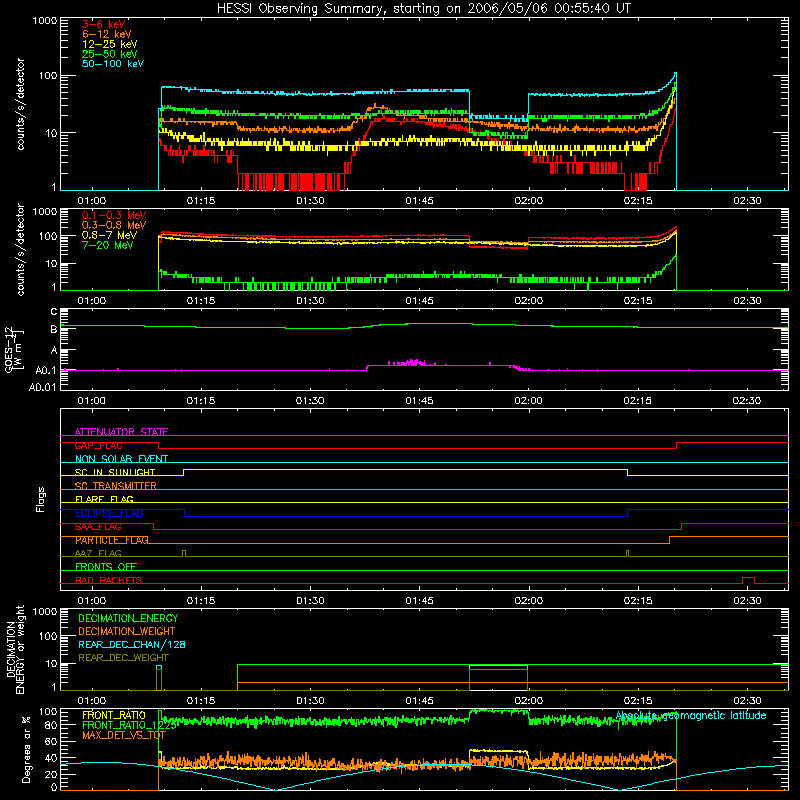Click the HESSI Observing Summary title text
This screenshot has width=800, height=800.
[x=423, y=9]
